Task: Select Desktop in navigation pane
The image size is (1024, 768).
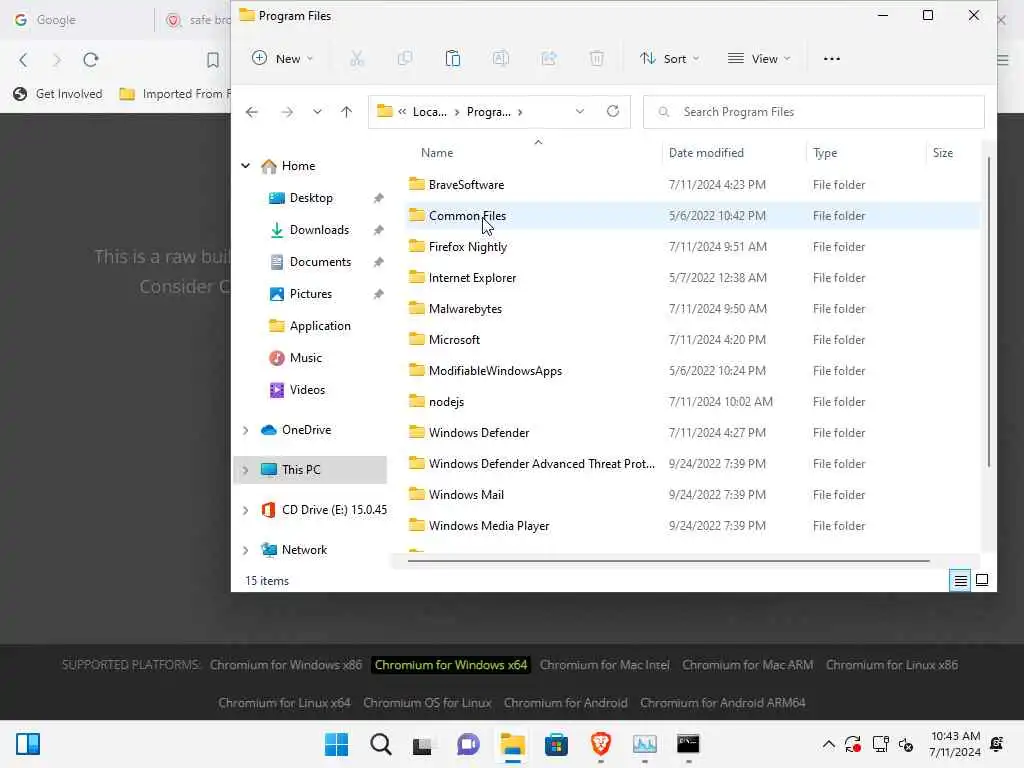Action: coord(311,198)
